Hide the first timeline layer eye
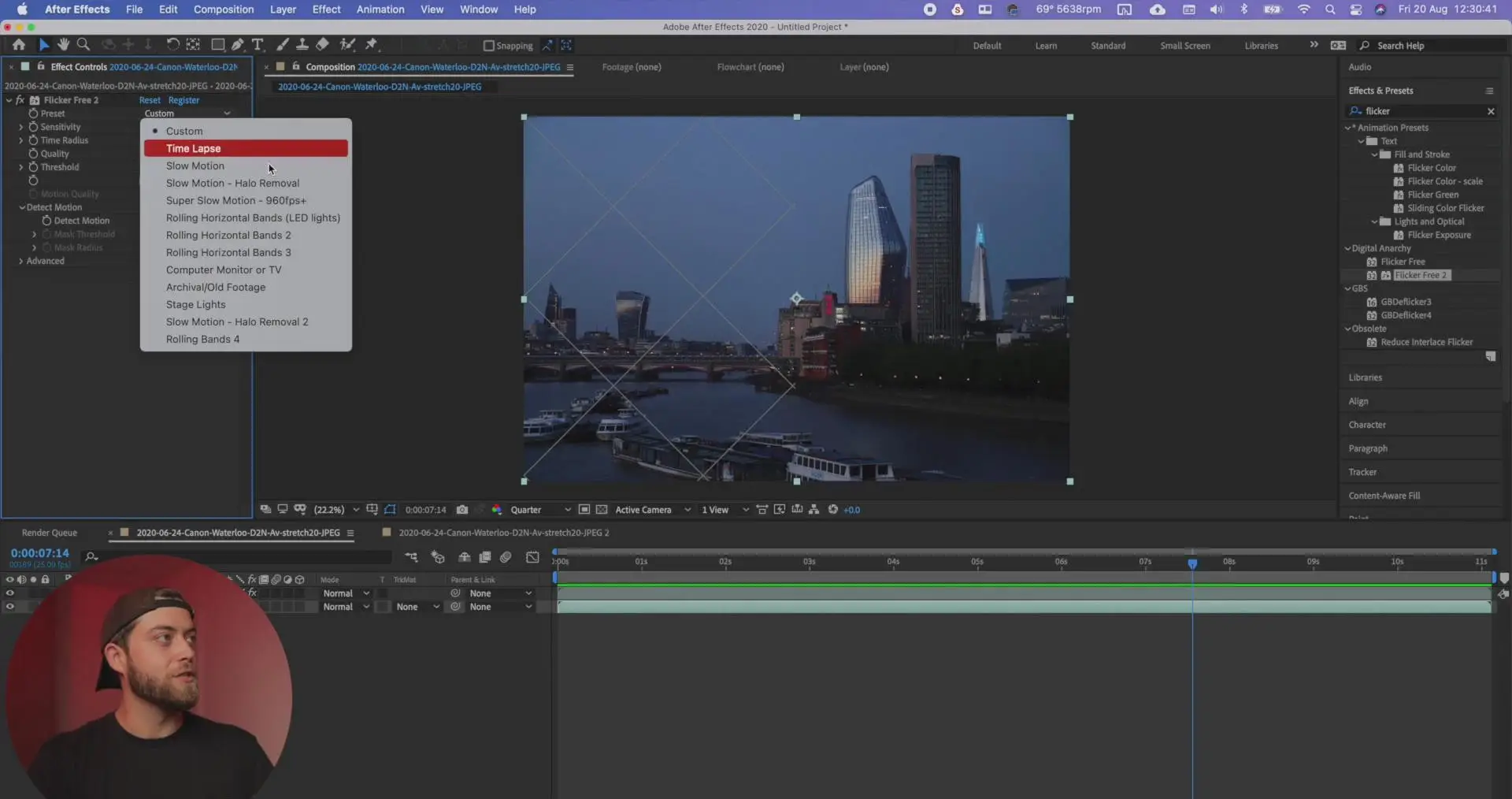 point(10,593)
